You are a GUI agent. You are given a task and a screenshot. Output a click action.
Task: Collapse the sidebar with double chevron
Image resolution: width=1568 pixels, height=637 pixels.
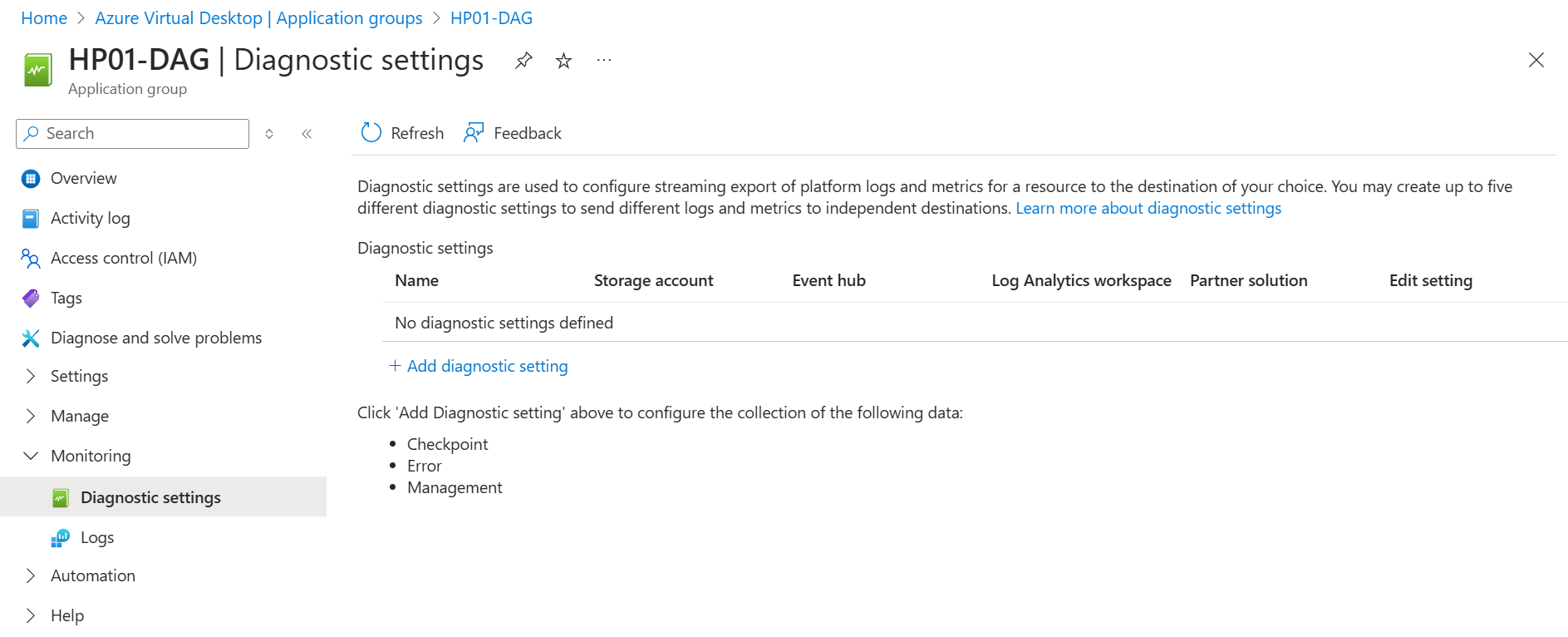(307, 134)
